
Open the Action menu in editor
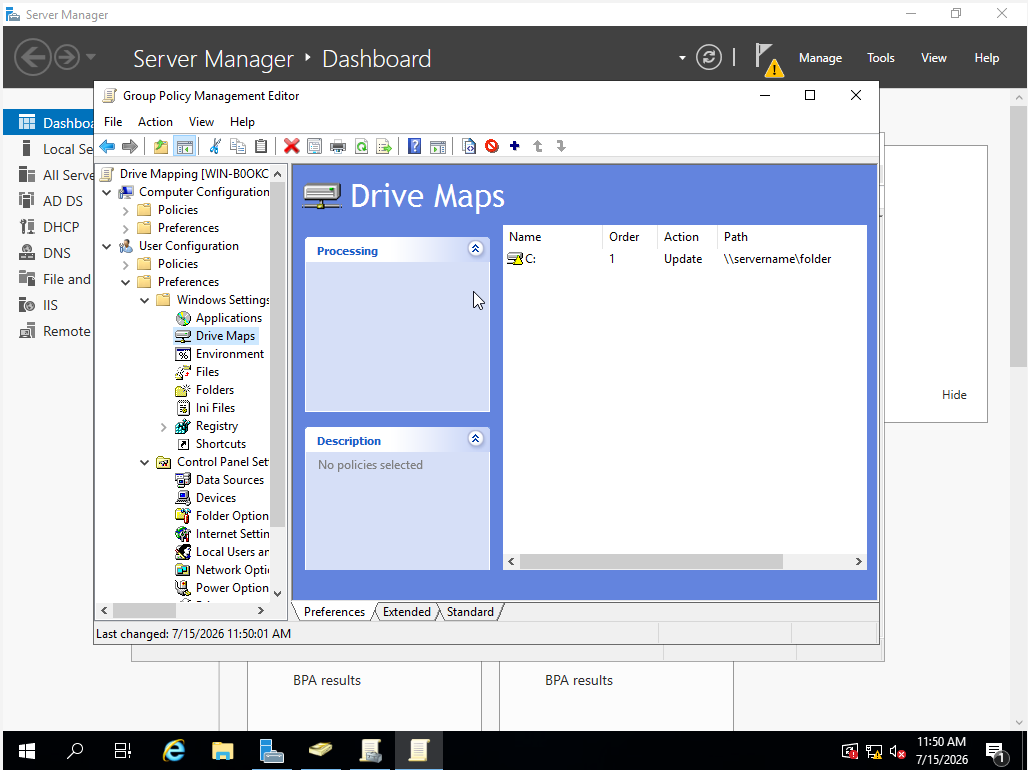[x=155, y=122]
